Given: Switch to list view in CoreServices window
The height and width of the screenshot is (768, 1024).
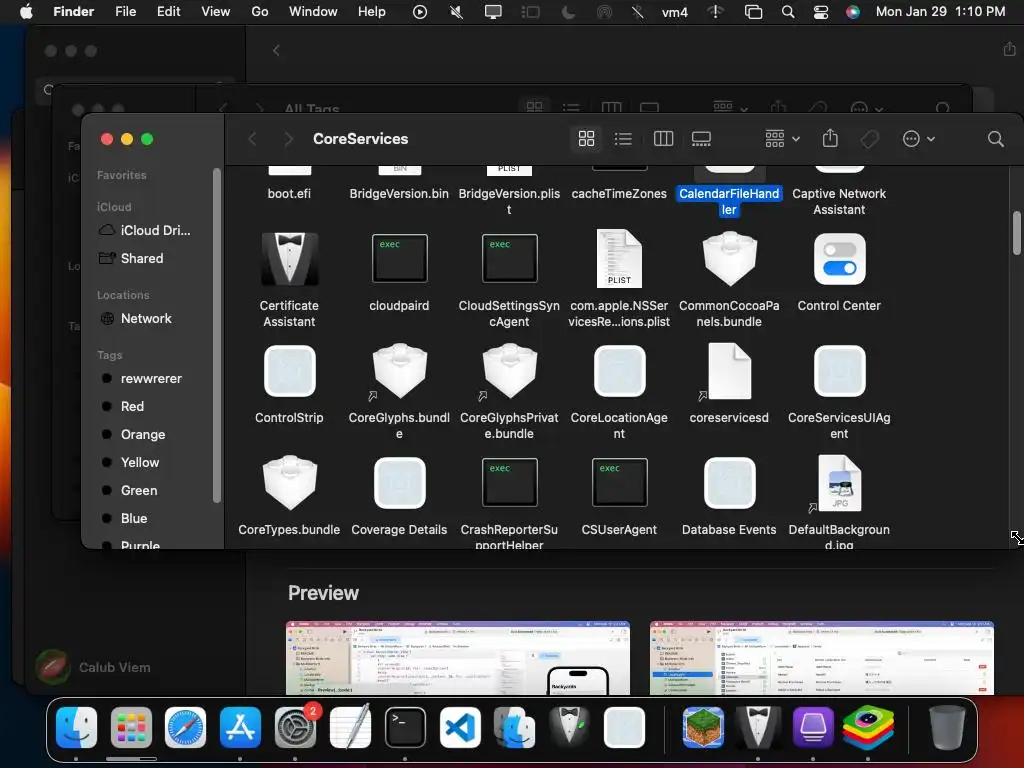Looking at the screenshot, I should [x=623, y=138].
